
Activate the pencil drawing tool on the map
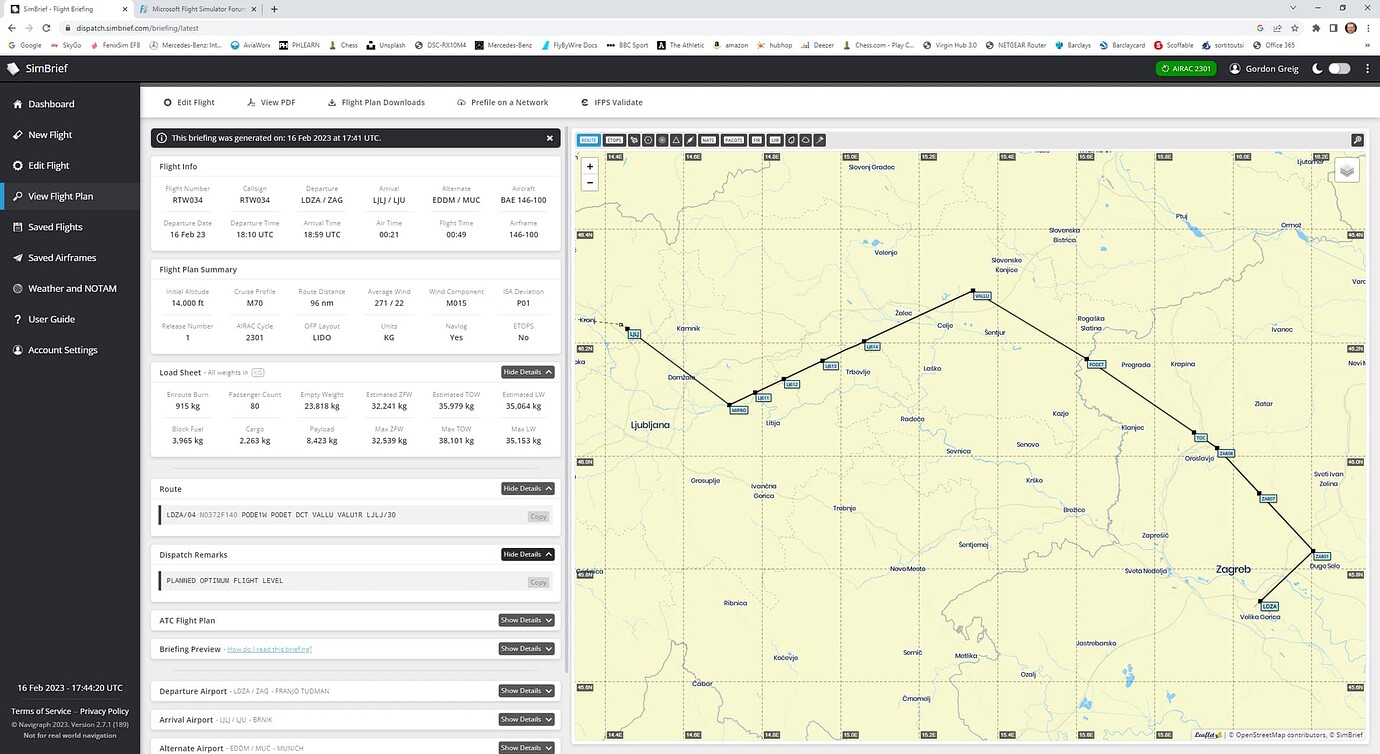point(690,139)
